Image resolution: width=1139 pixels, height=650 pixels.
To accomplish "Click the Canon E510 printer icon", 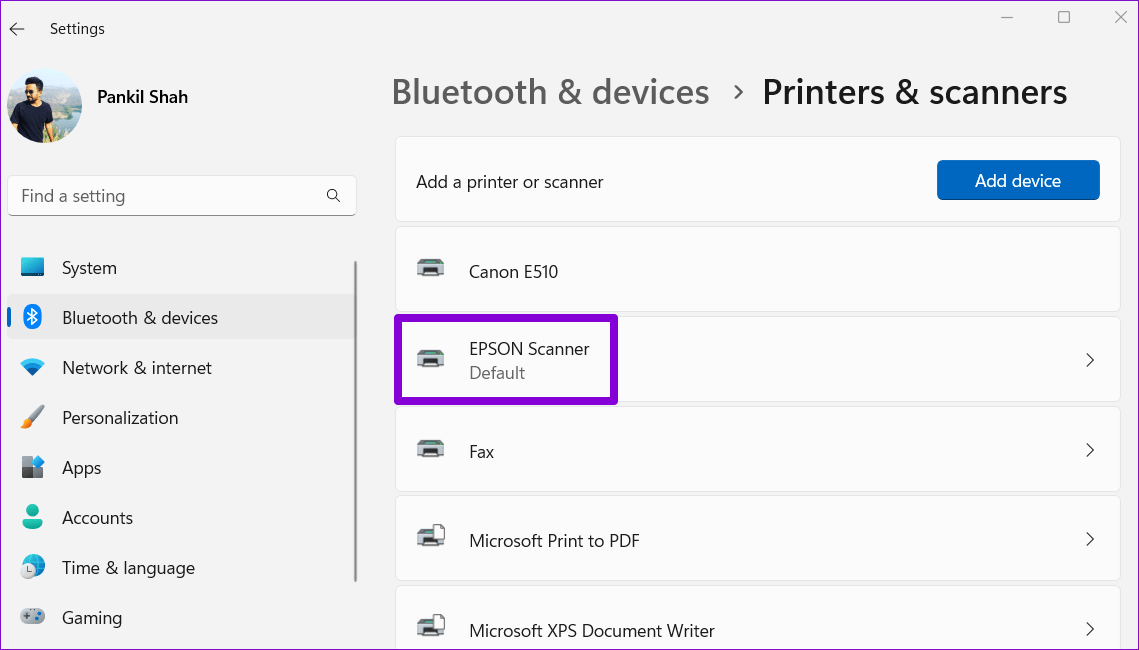I will 431,269.
